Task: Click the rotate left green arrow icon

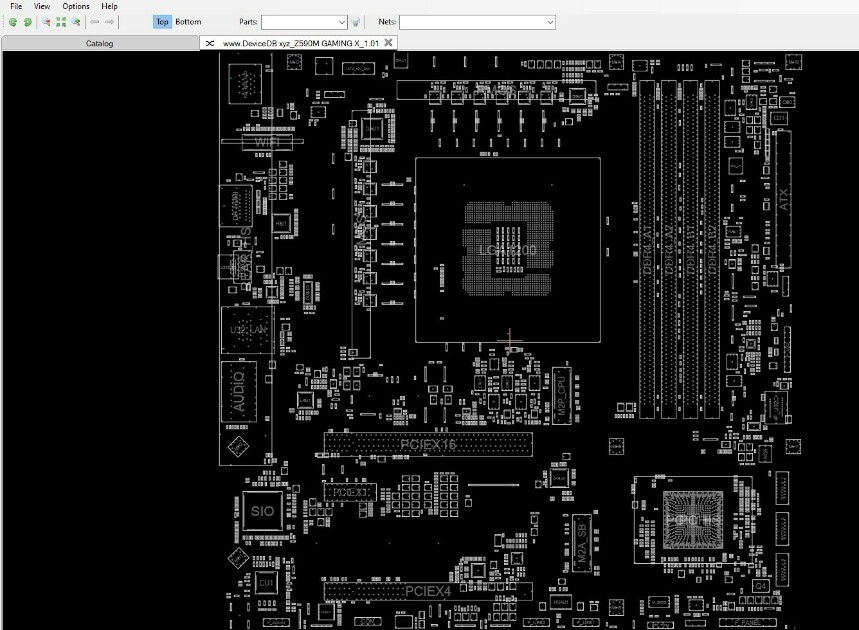Action: pos(13,22)
